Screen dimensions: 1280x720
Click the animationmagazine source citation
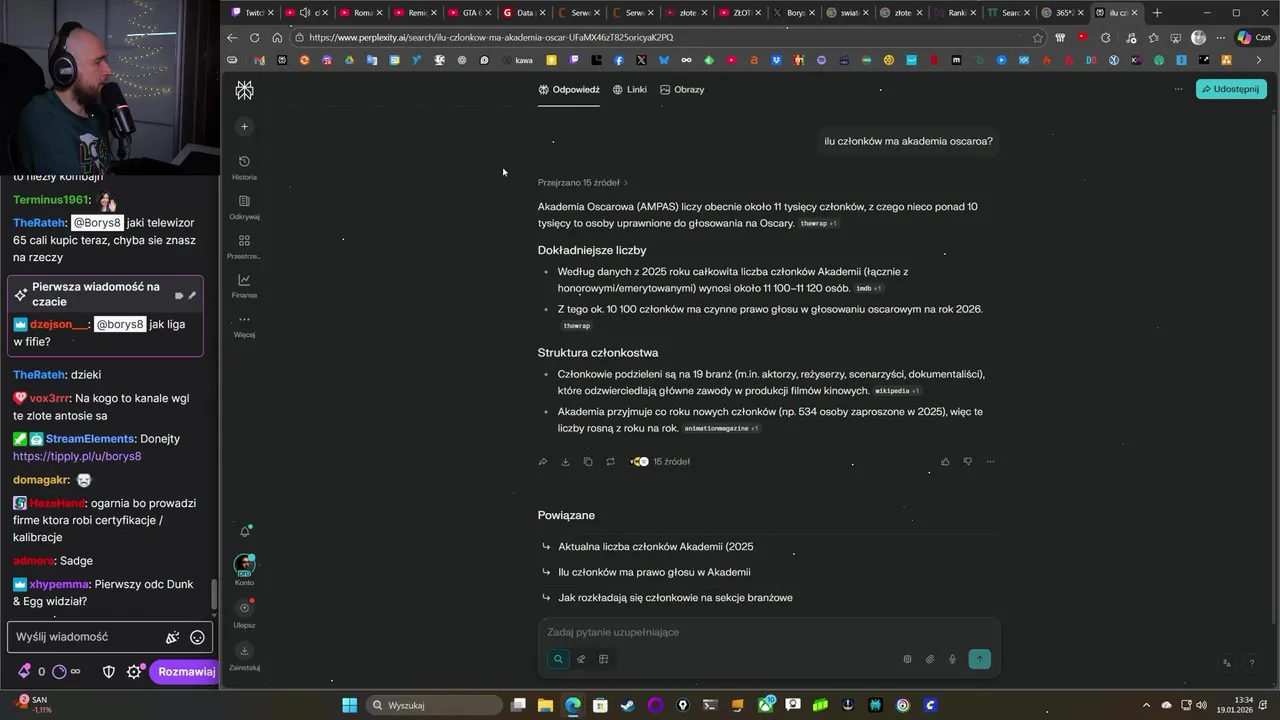(722, 428)
